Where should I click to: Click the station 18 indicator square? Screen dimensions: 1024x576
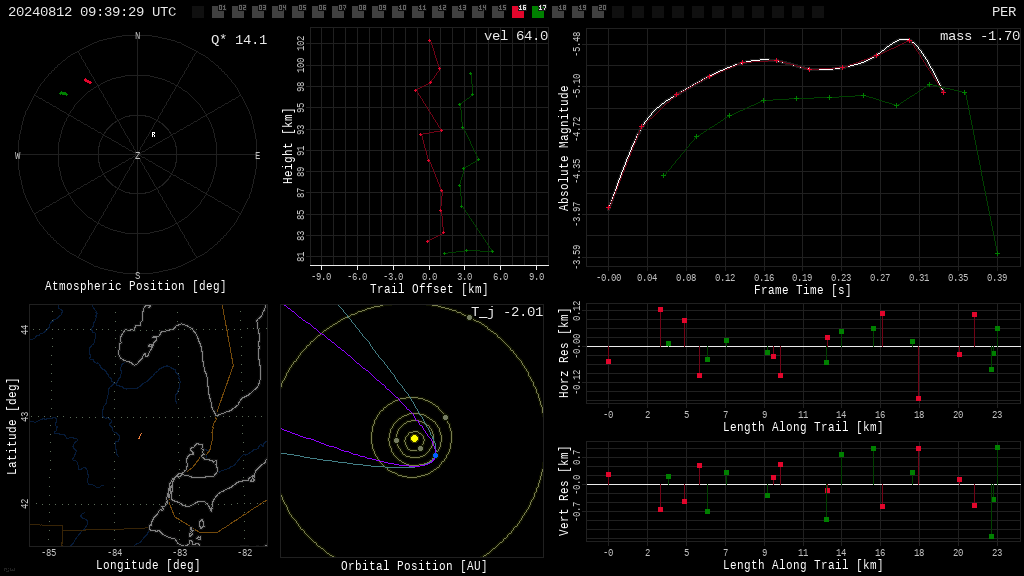pos(558,12)
